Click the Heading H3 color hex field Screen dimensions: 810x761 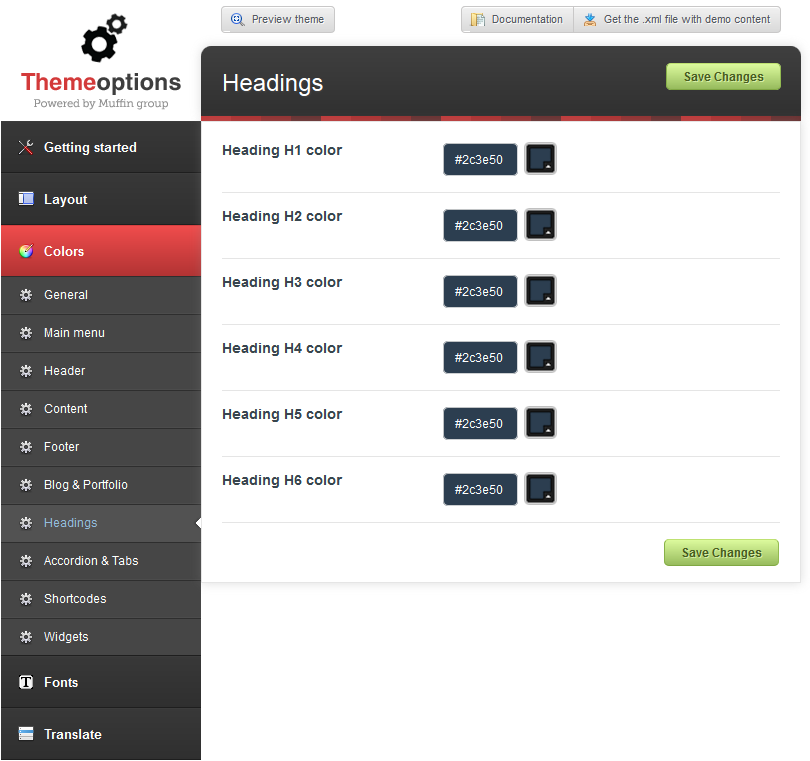pyautogui.click(x=480, y=292)
